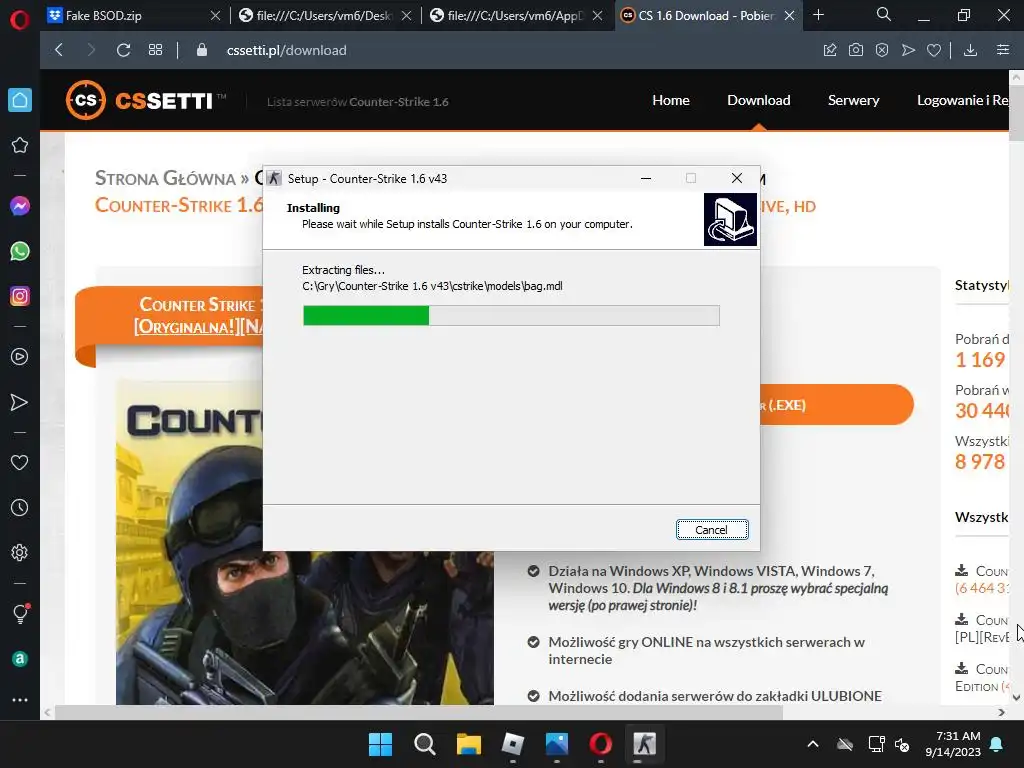Open Settings gear in Opera sidebar
1024x768 pixels.
[x=20, y=552]
